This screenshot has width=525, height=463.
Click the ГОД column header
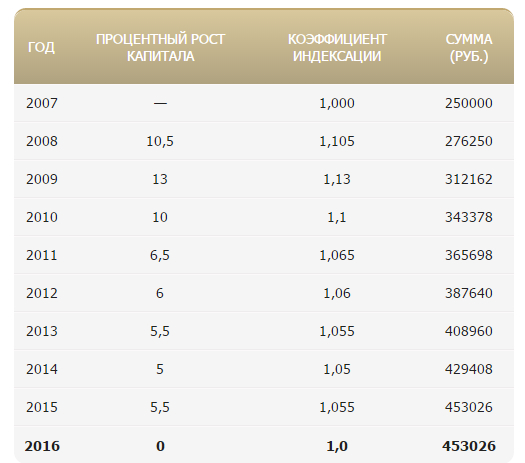(41, 48)
